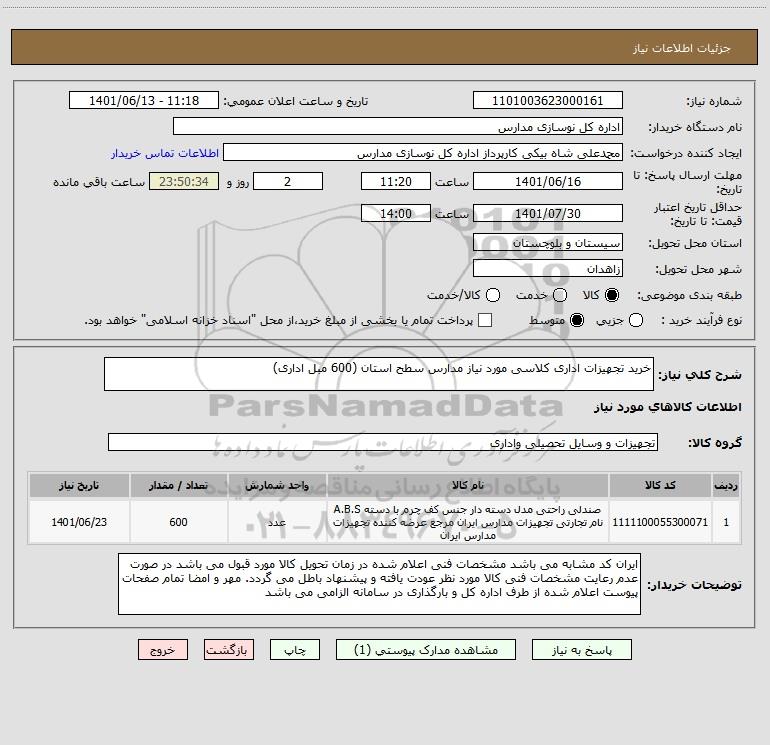The width and height of the screenshot is (770, 745).
Task: Select the کالا/خدمت radio option
Action: point(493,295)
